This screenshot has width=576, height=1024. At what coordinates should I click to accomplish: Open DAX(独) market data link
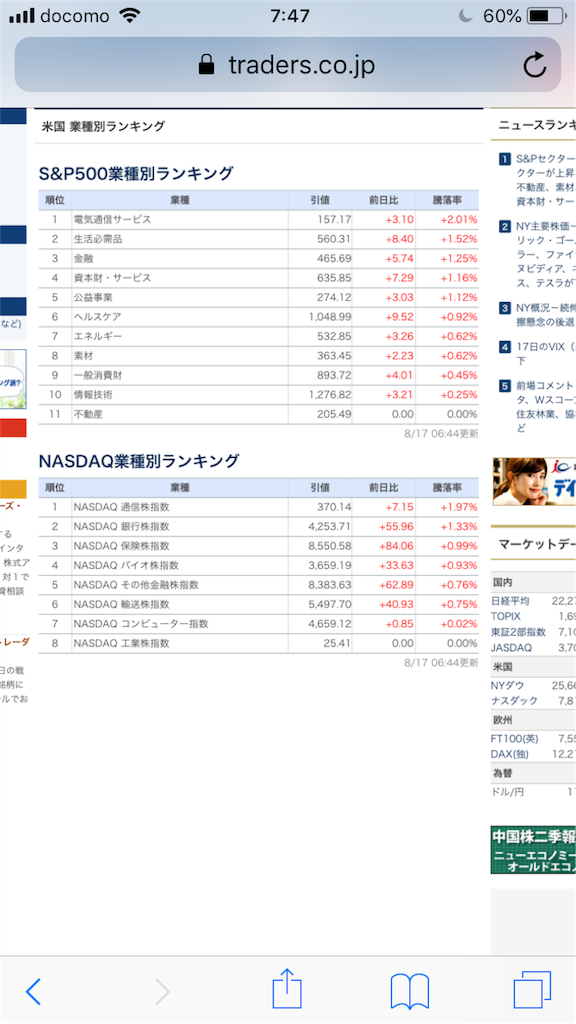click(509, 754)
